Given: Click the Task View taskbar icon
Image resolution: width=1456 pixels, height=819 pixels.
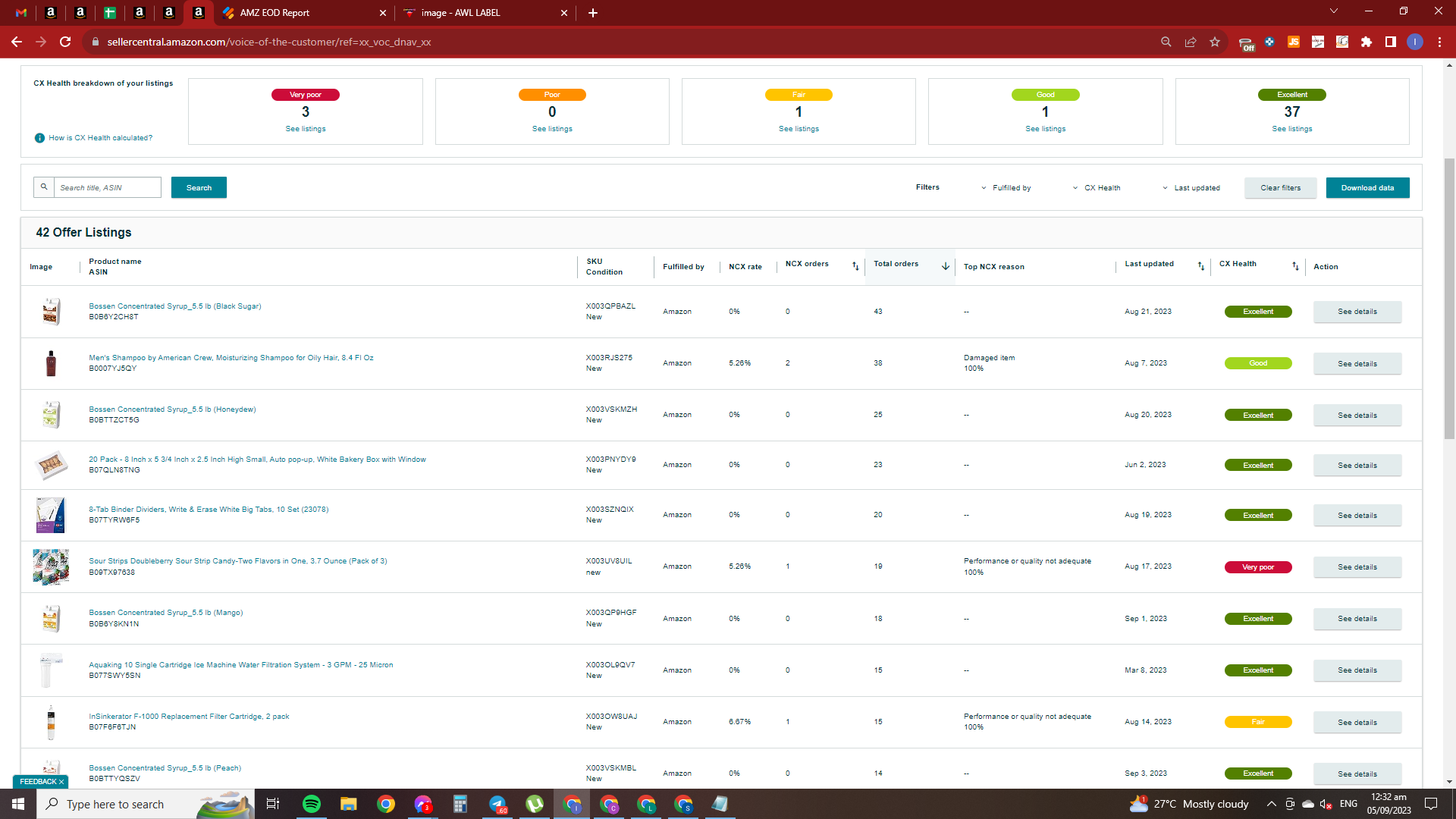Looking at the screenshot, I should pos(273,804).
